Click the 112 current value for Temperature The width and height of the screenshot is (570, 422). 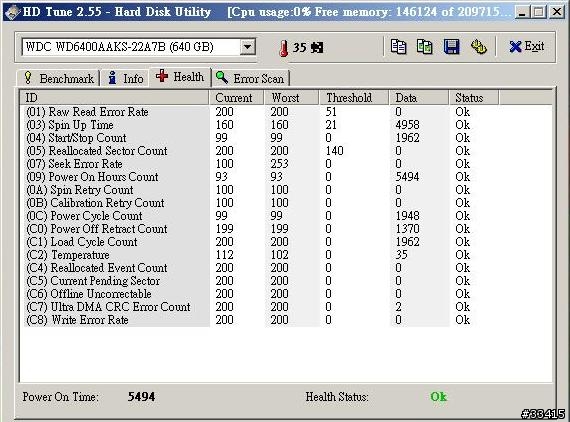224,255
